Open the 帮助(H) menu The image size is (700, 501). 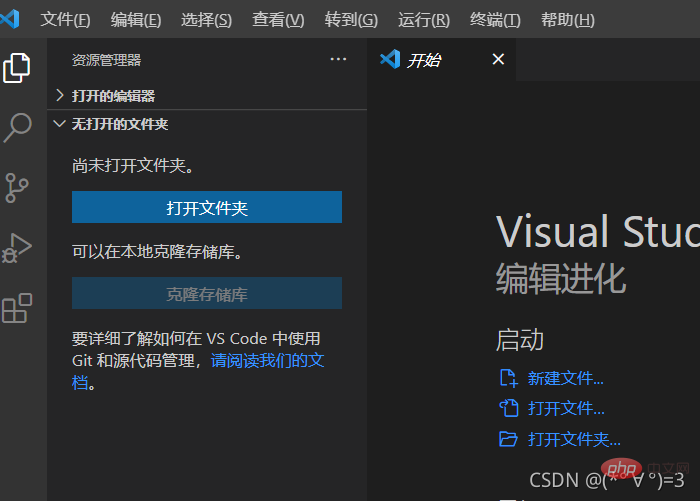[x=567, y=20]
